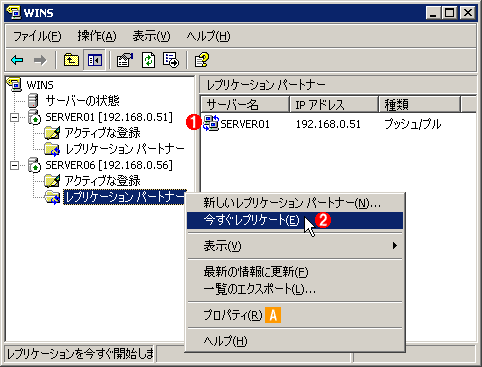Open the 表示(V) submenu arrow in context menu
Image resolution: width=482 pixels, height=367 pixels.
395,246
